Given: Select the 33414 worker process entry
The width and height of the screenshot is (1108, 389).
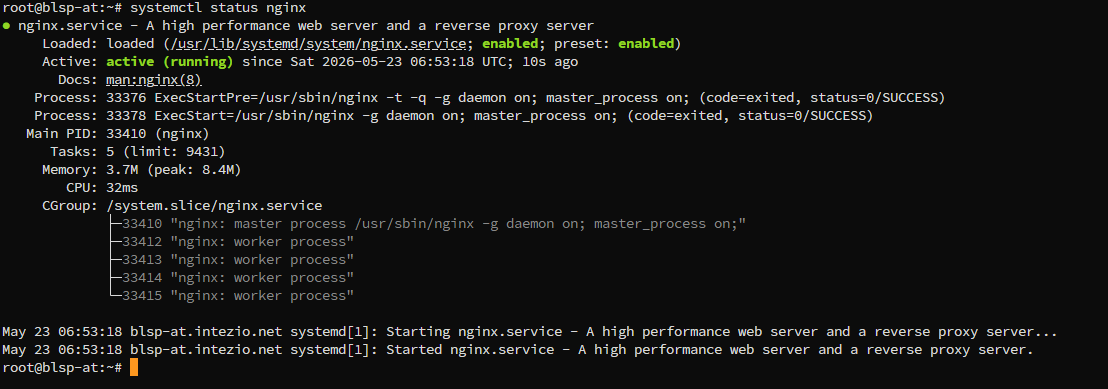Looking at the screenshot, I should pyautogui.click(x=232, y=278).
